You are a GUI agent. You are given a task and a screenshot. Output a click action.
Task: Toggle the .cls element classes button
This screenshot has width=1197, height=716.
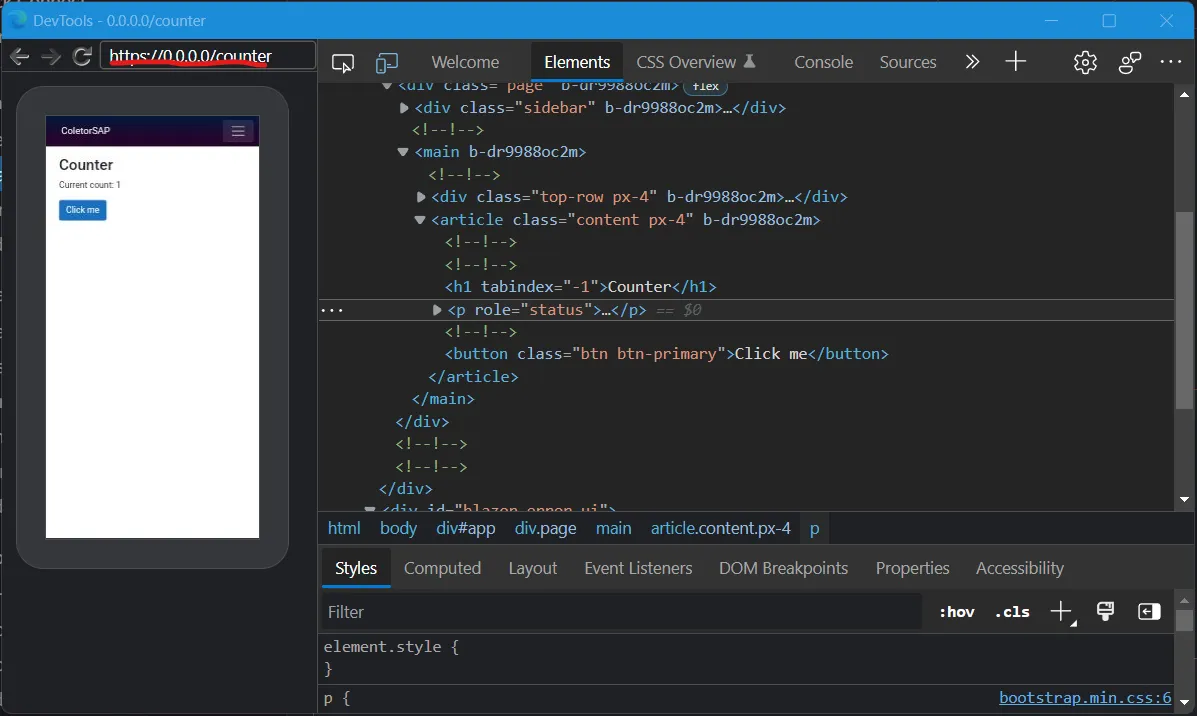pyautogui.click(x=1012, y=612)
